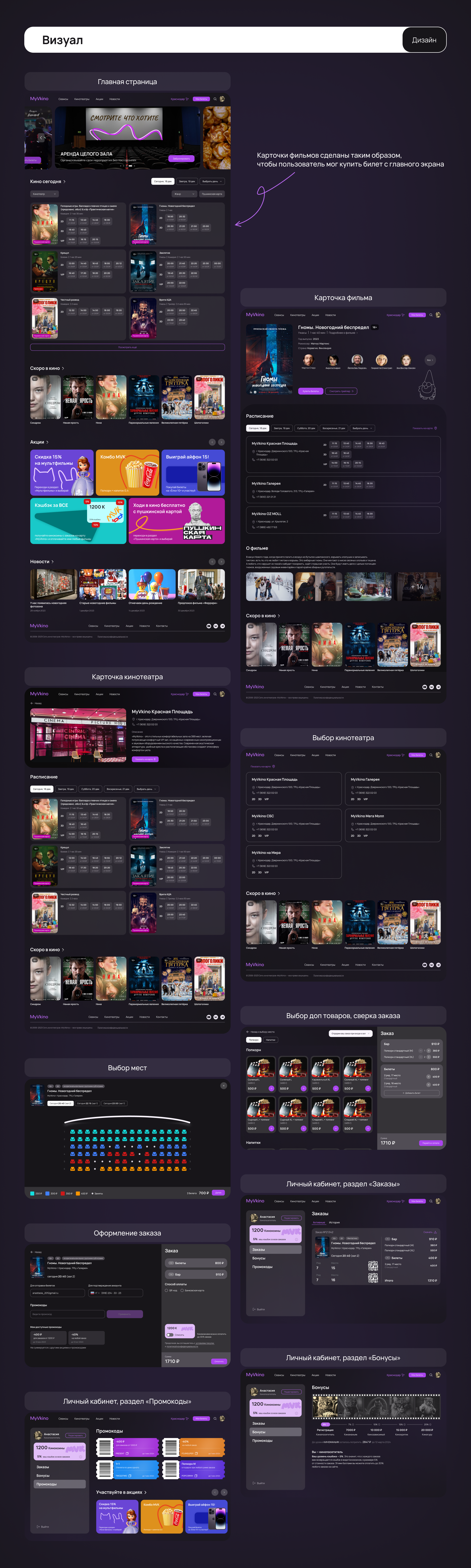Open Сеансы in main page navigation
The height and width of the screenshot is (1568, 471).
[63, 99]
